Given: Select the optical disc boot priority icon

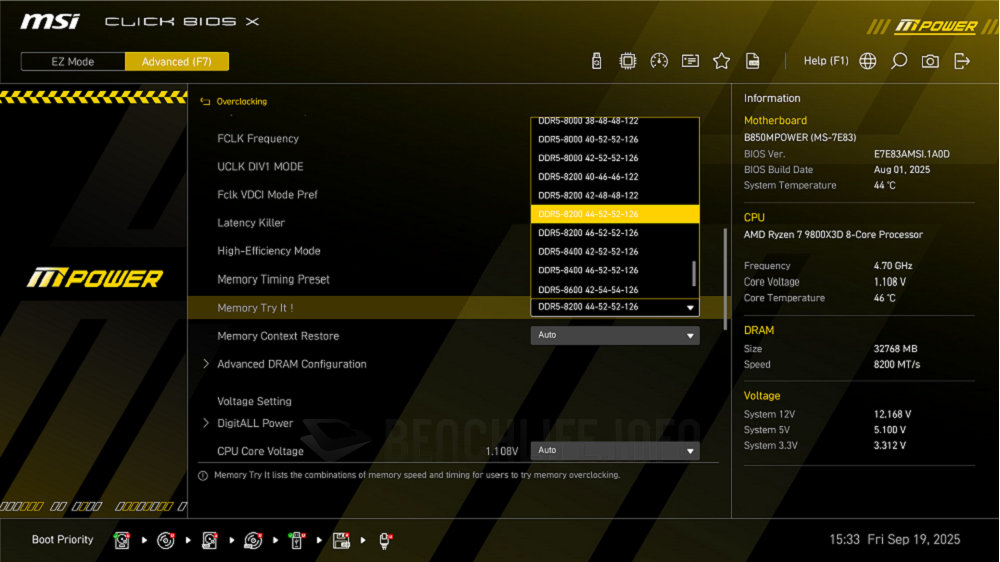Looking at the screenshot, I should [x=166, y=540].
